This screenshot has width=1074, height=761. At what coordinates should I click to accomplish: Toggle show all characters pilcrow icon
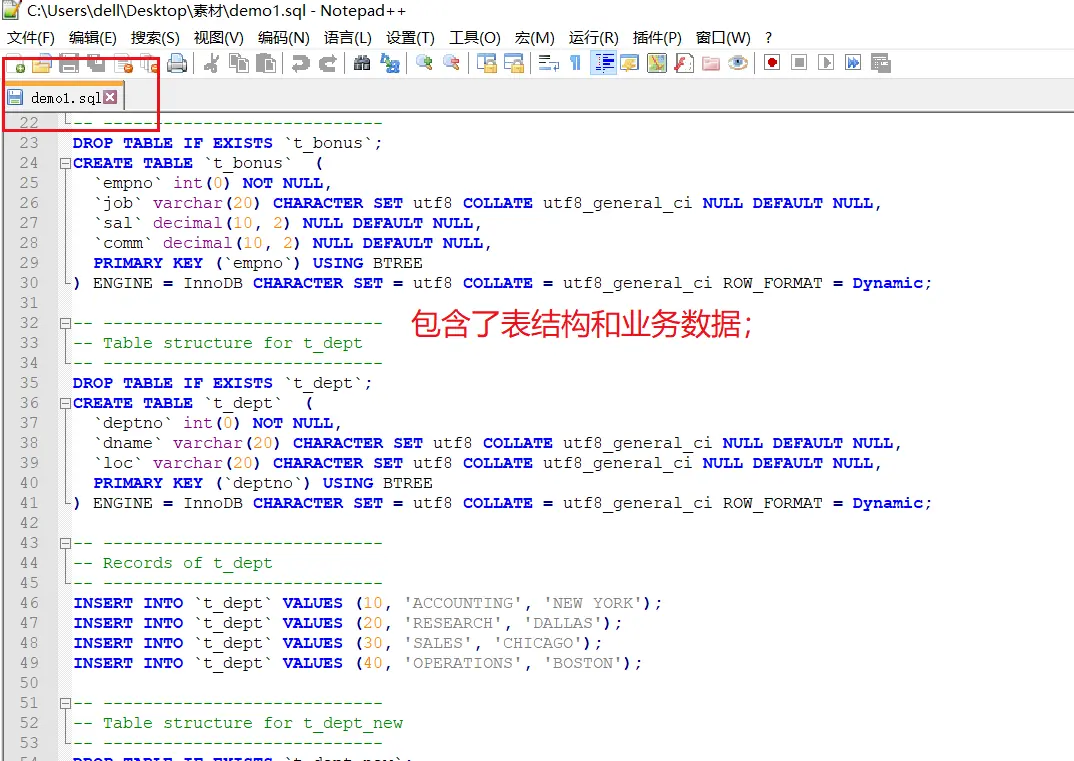pyautogui.click(x=575, y=64)
